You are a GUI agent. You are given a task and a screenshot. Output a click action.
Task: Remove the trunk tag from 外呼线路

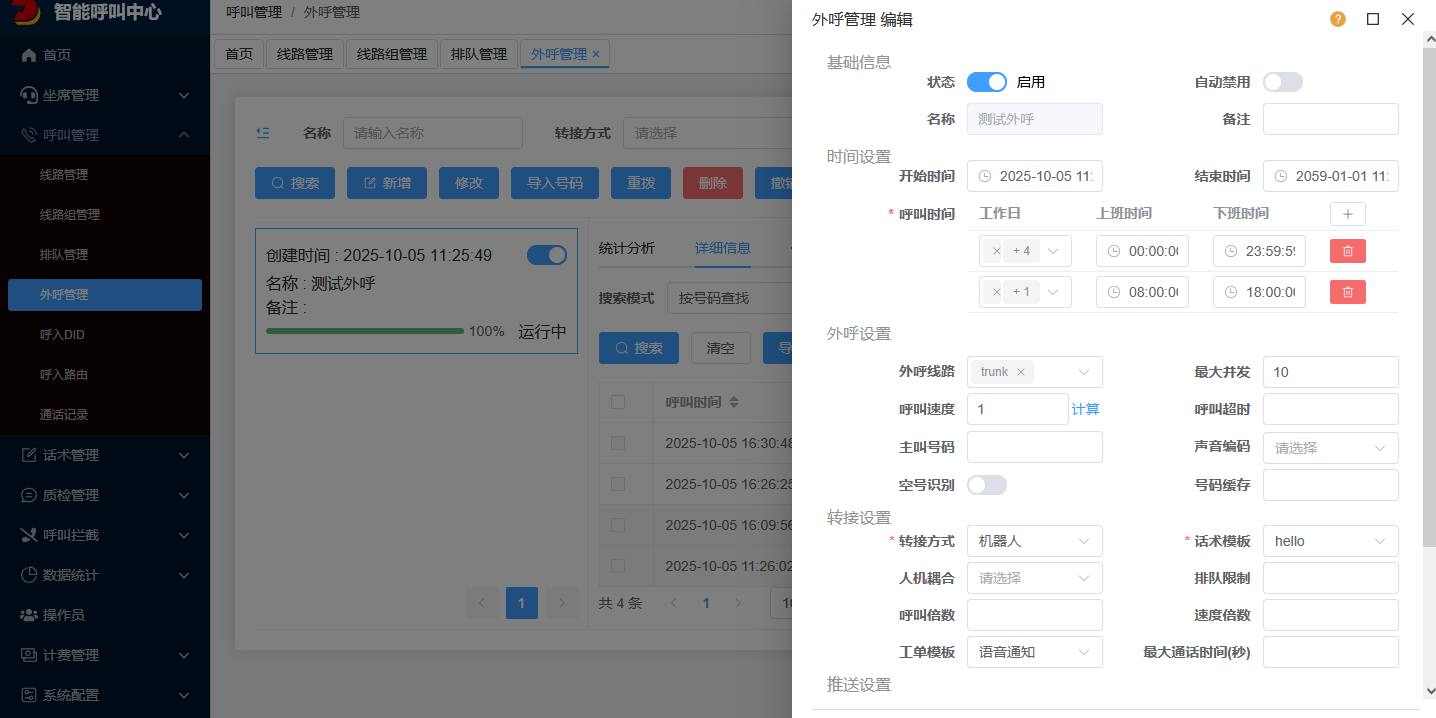coord(1020,372)
